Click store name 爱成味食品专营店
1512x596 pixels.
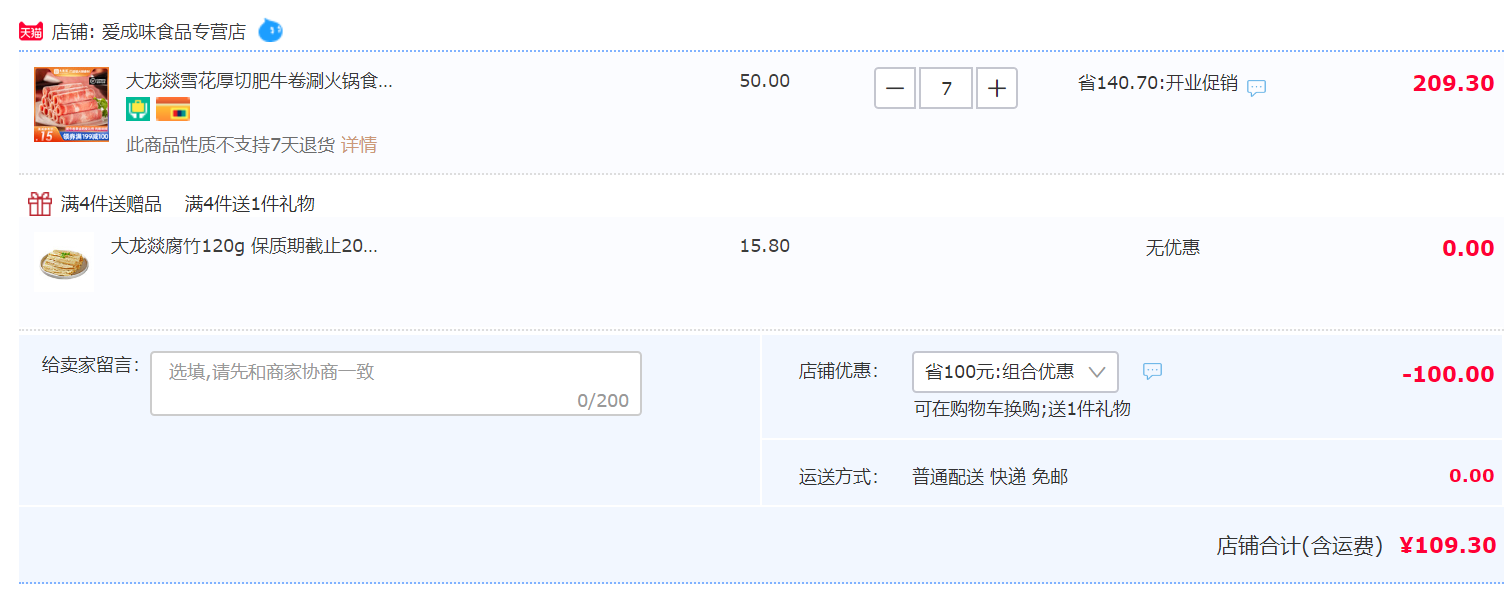tap(173, 32)
